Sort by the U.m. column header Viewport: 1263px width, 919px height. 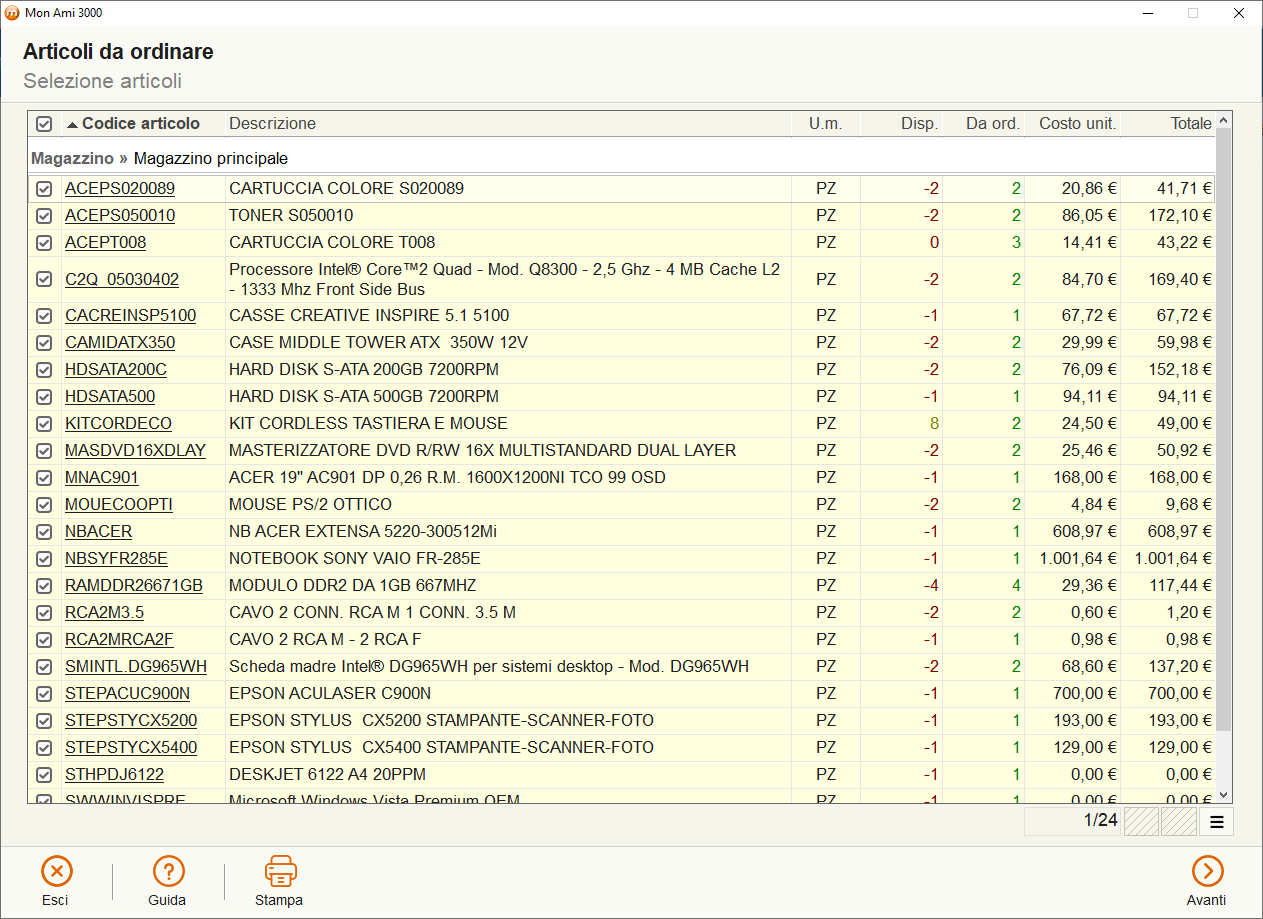[826, 124]
